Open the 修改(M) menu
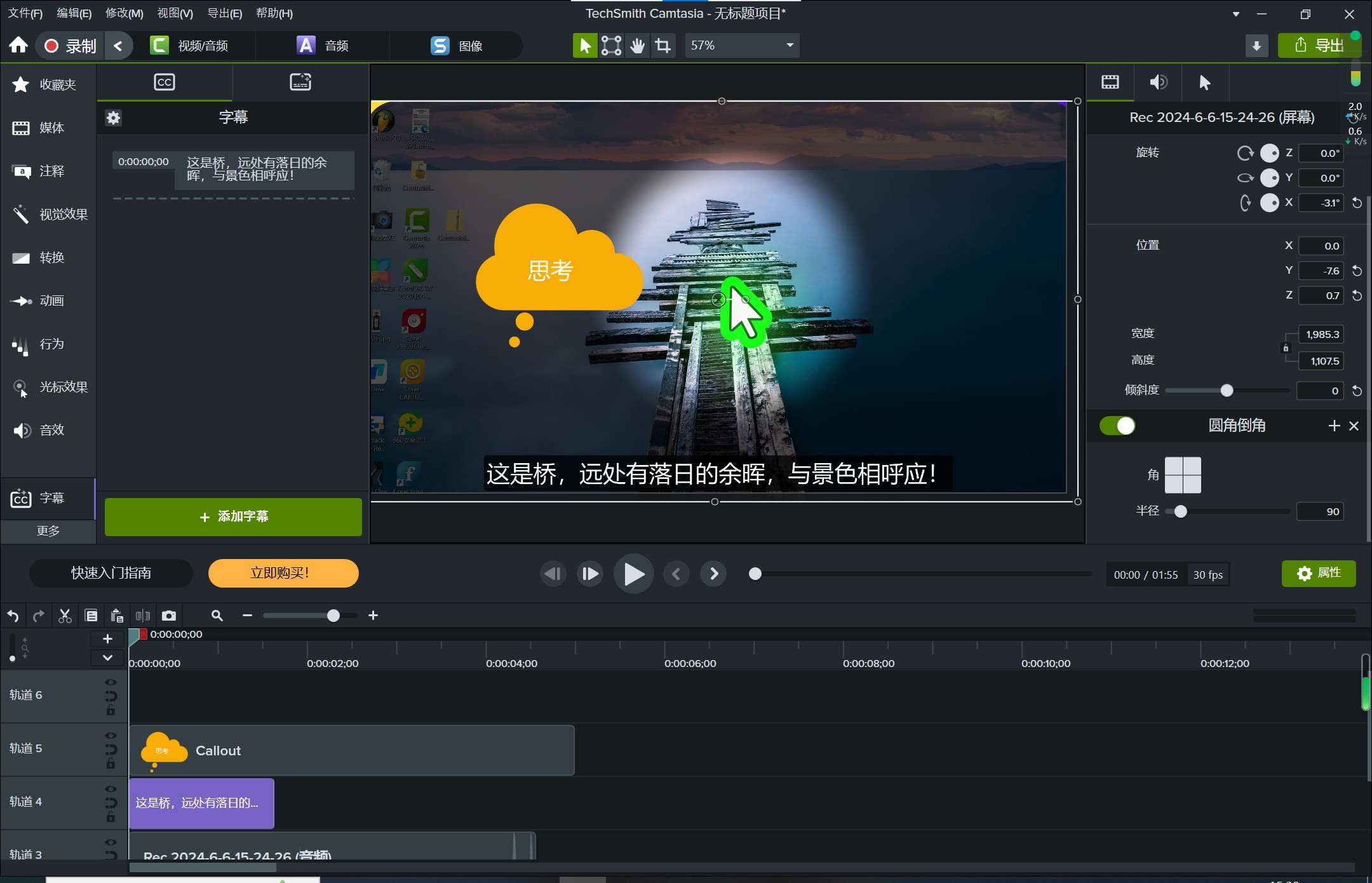Image resolution: width=1372 pixels, height=883 pixels. tap(124, 13)
